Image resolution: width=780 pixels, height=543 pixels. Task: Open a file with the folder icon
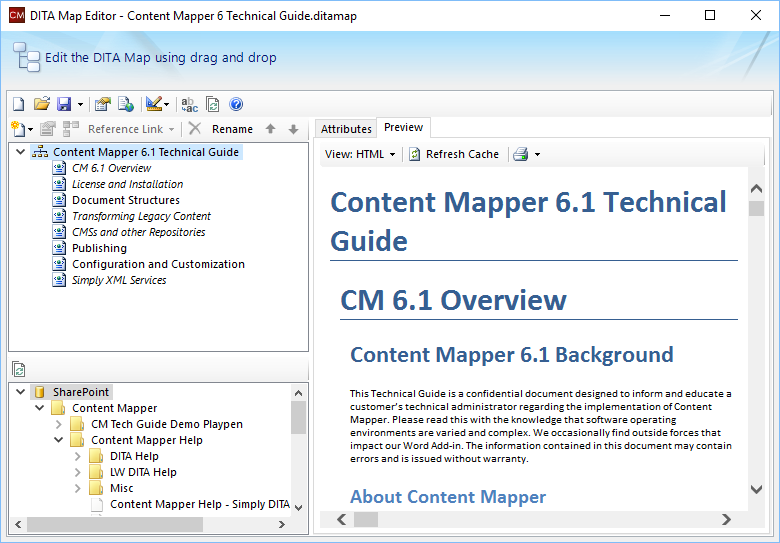(41, 104)
